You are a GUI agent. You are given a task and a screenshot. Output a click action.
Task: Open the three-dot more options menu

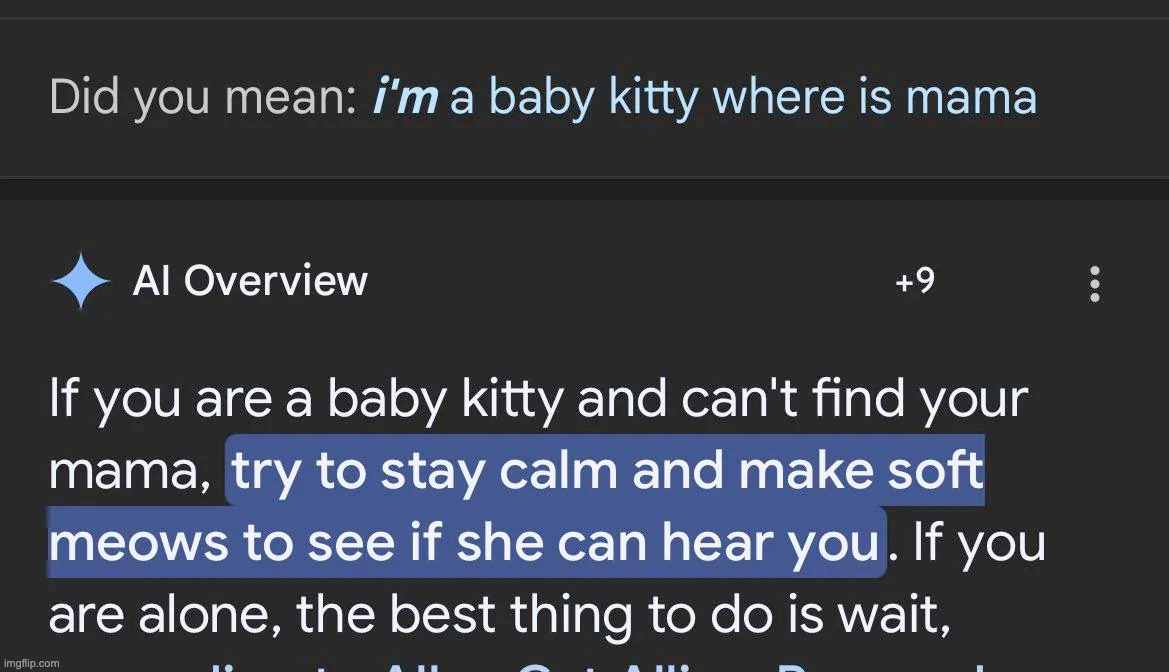pos(1095,284)
